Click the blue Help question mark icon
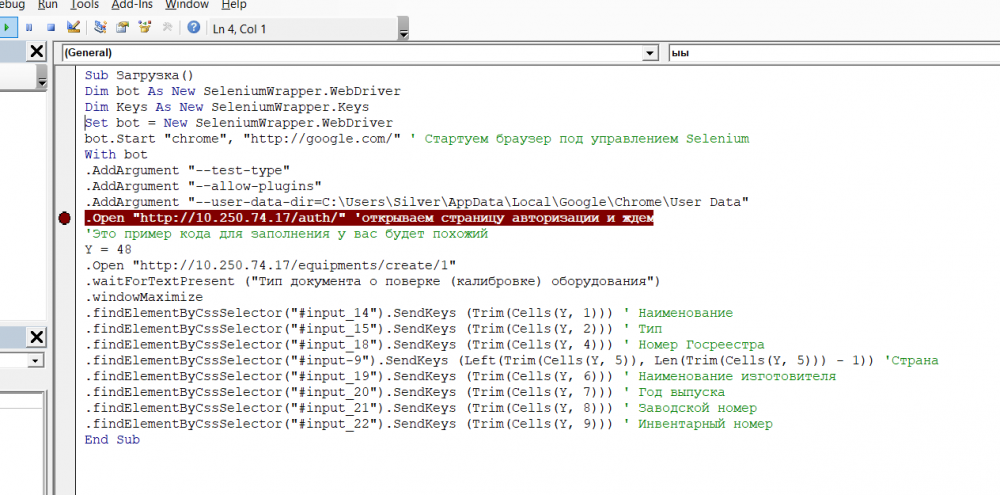 (x=193, y=28)
